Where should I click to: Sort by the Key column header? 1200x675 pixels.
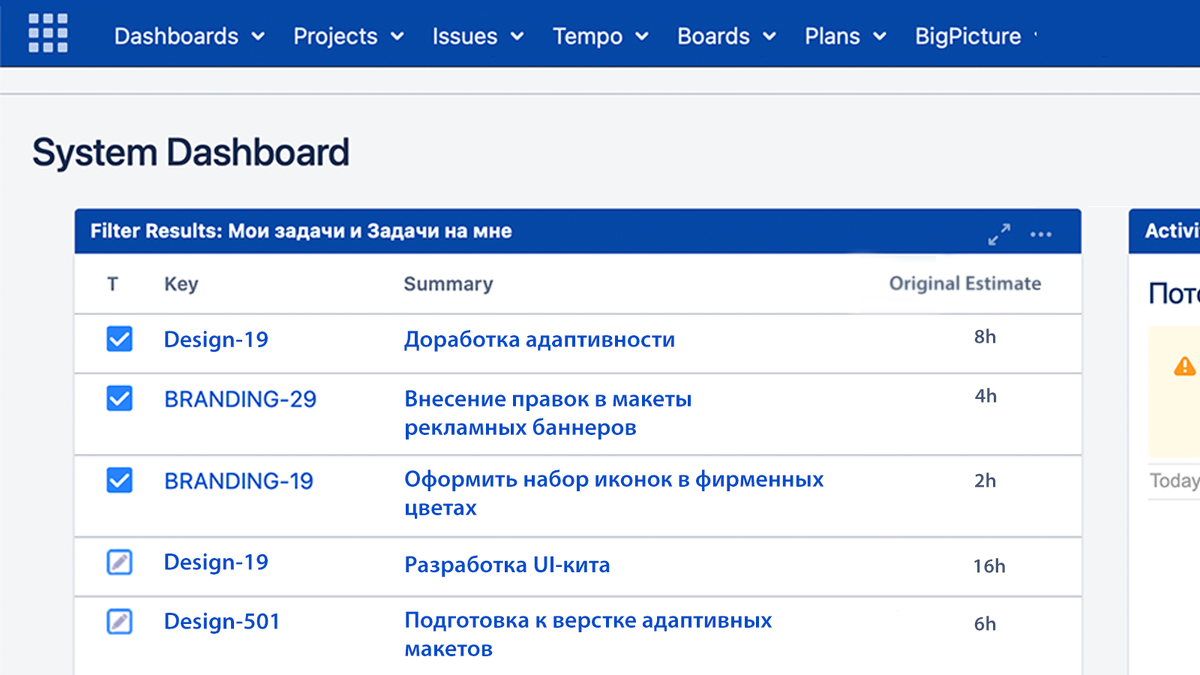click(181, 284)
